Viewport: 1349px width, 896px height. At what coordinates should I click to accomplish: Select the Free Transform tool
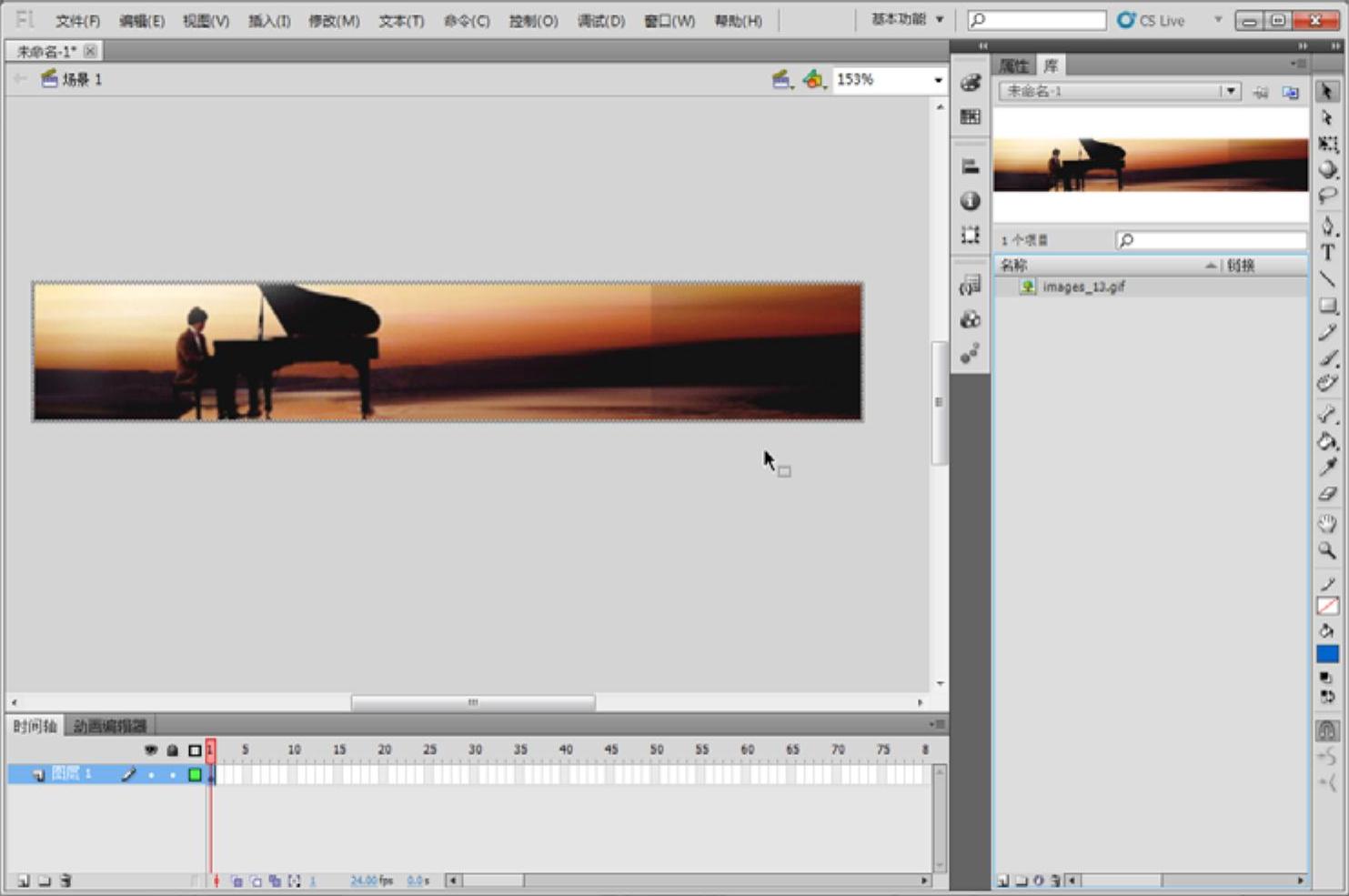(1327, 144)
